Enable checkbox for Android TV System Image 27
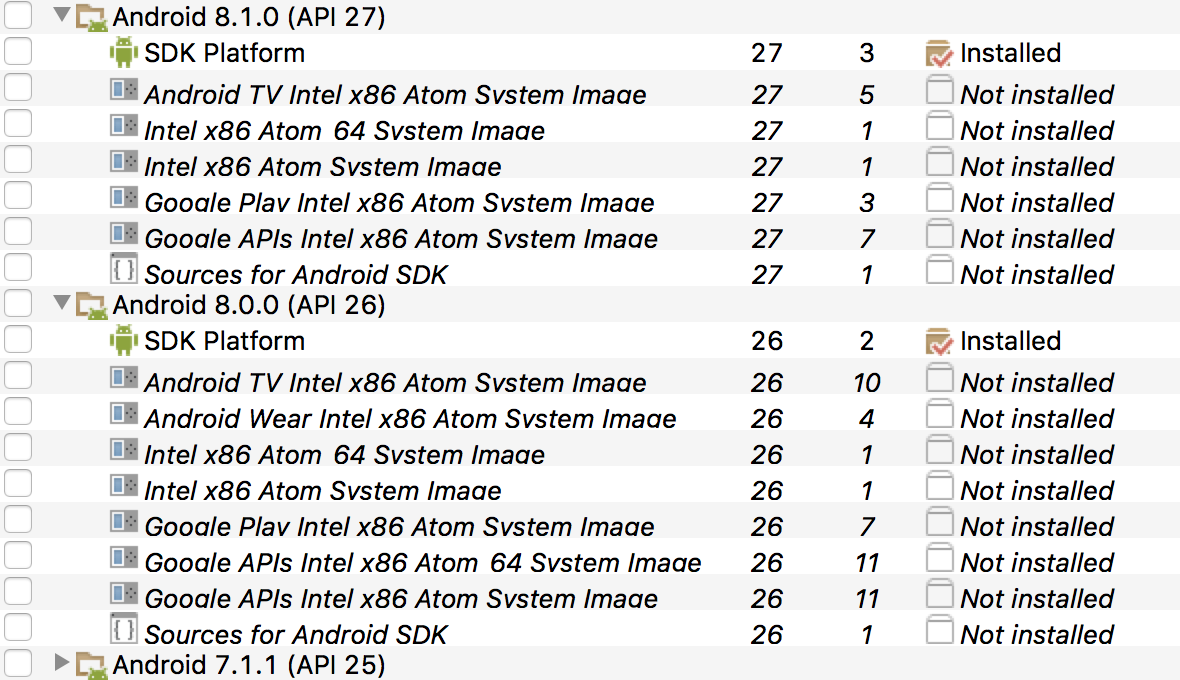This screenshot has height=680, width=1180. 18,88
